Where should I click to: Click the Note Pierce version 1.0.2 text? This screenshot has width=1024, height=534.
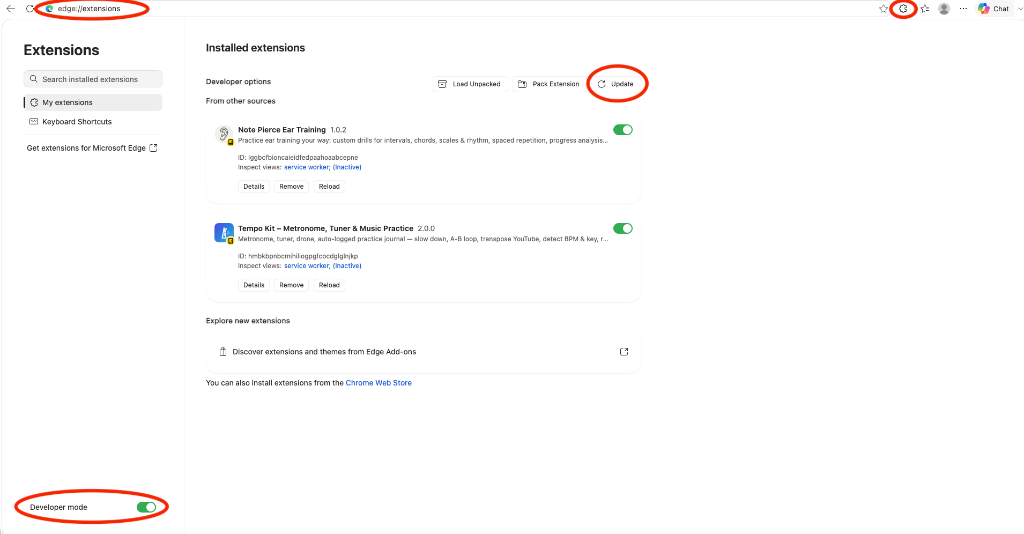[338, 130]
